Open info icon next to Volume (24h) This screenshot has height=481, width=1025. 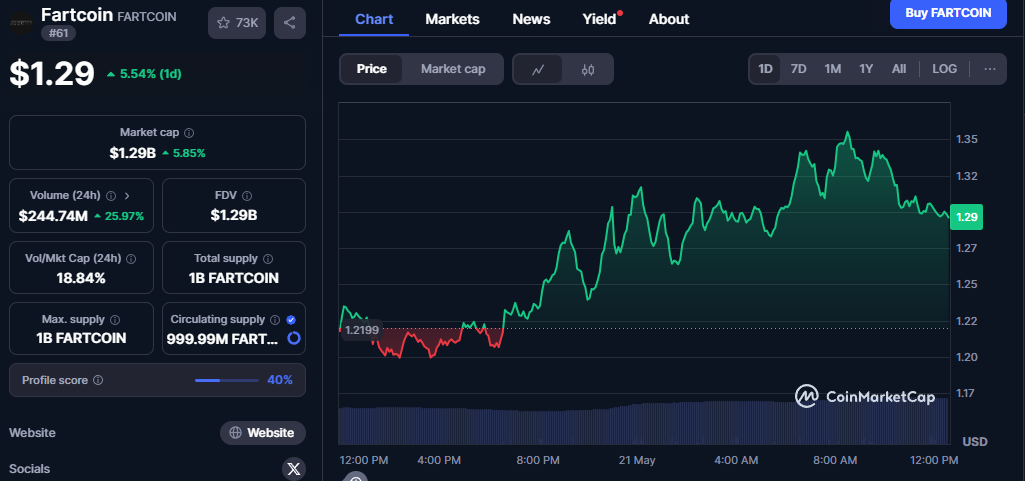(x=111, y=195)
